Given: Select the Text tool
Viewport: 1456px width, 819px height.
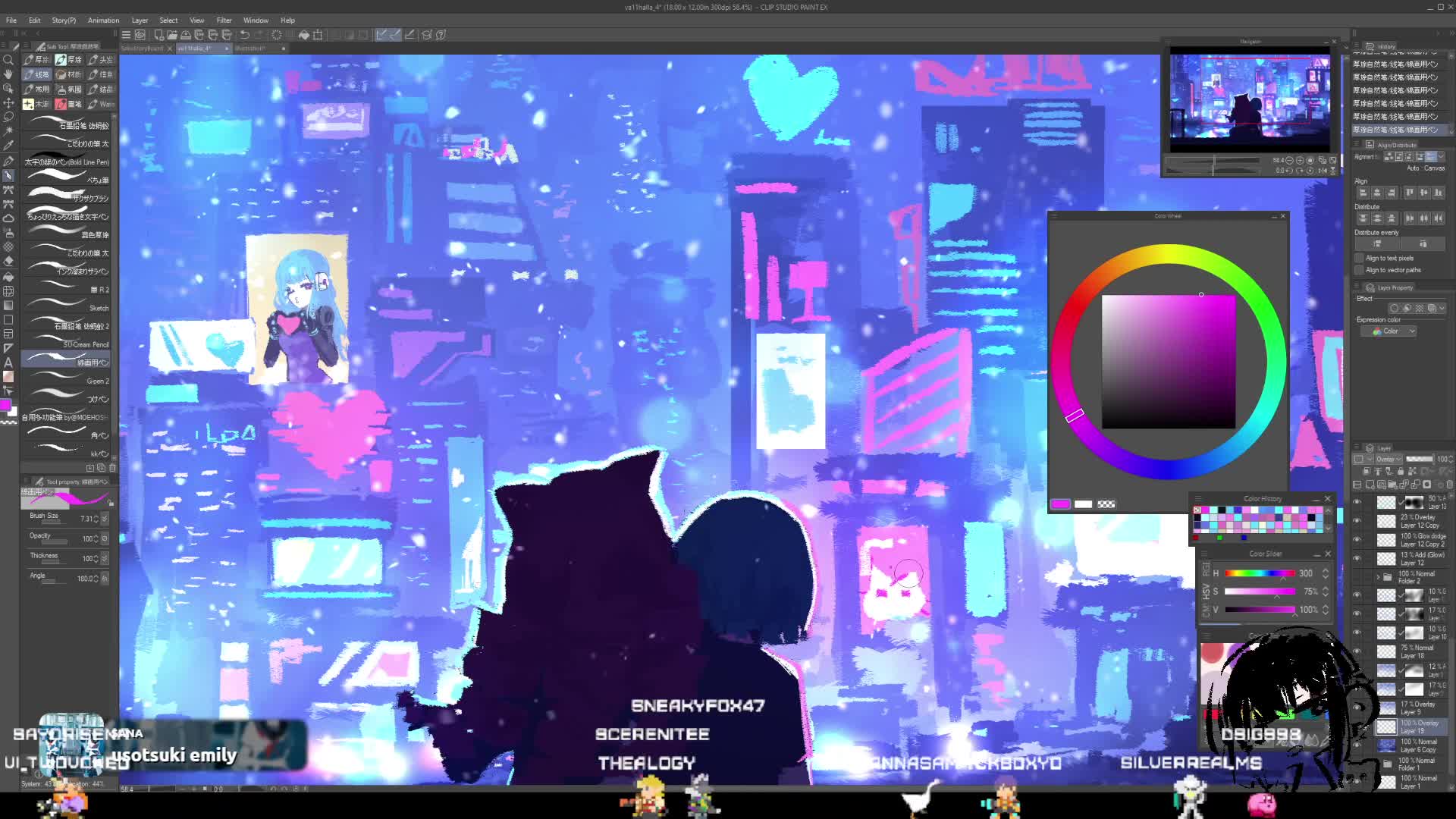Looking at the screenshot, I should (x=8, y=362).
